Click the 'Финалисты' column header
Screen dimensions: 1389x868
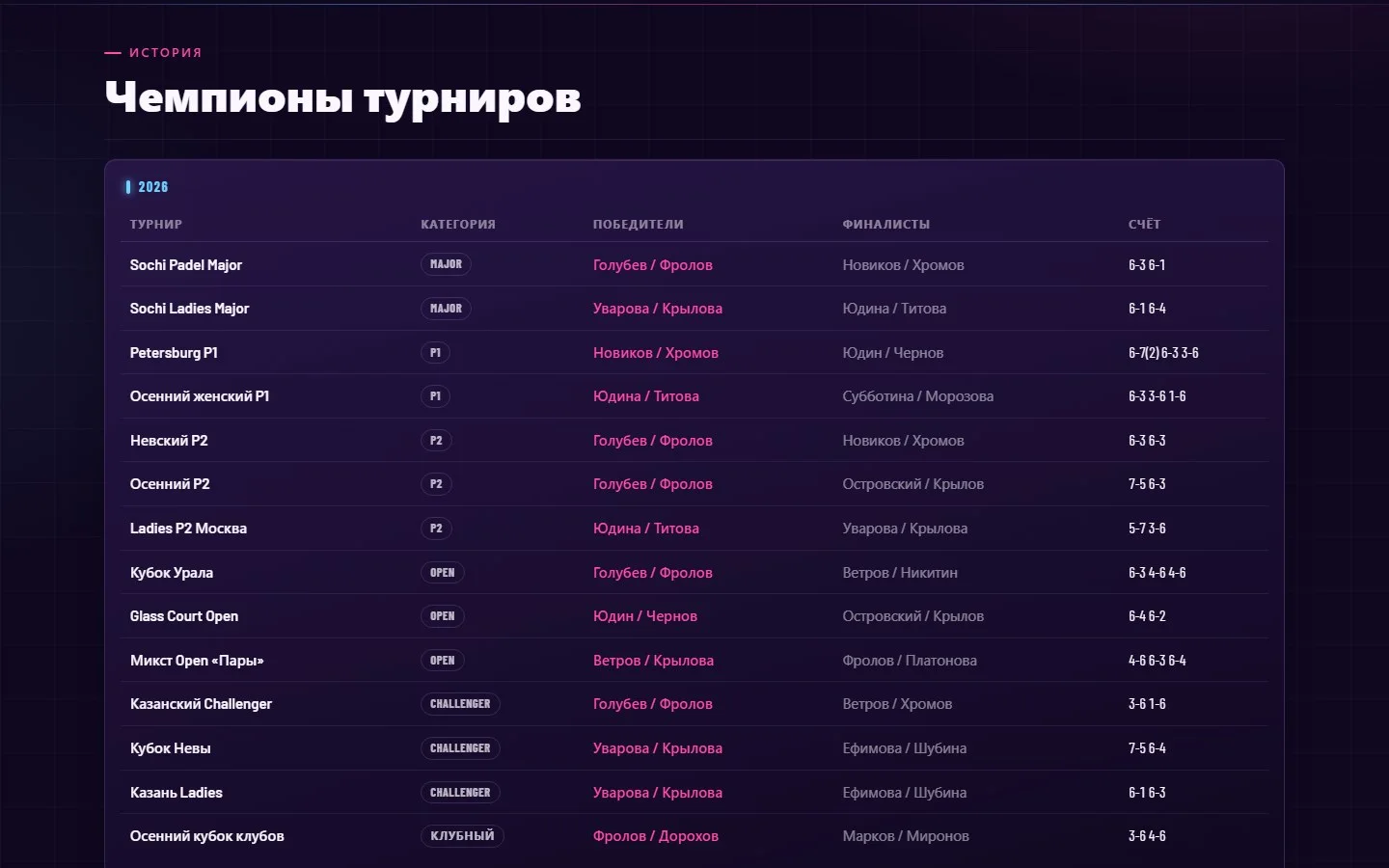(886, 225)
